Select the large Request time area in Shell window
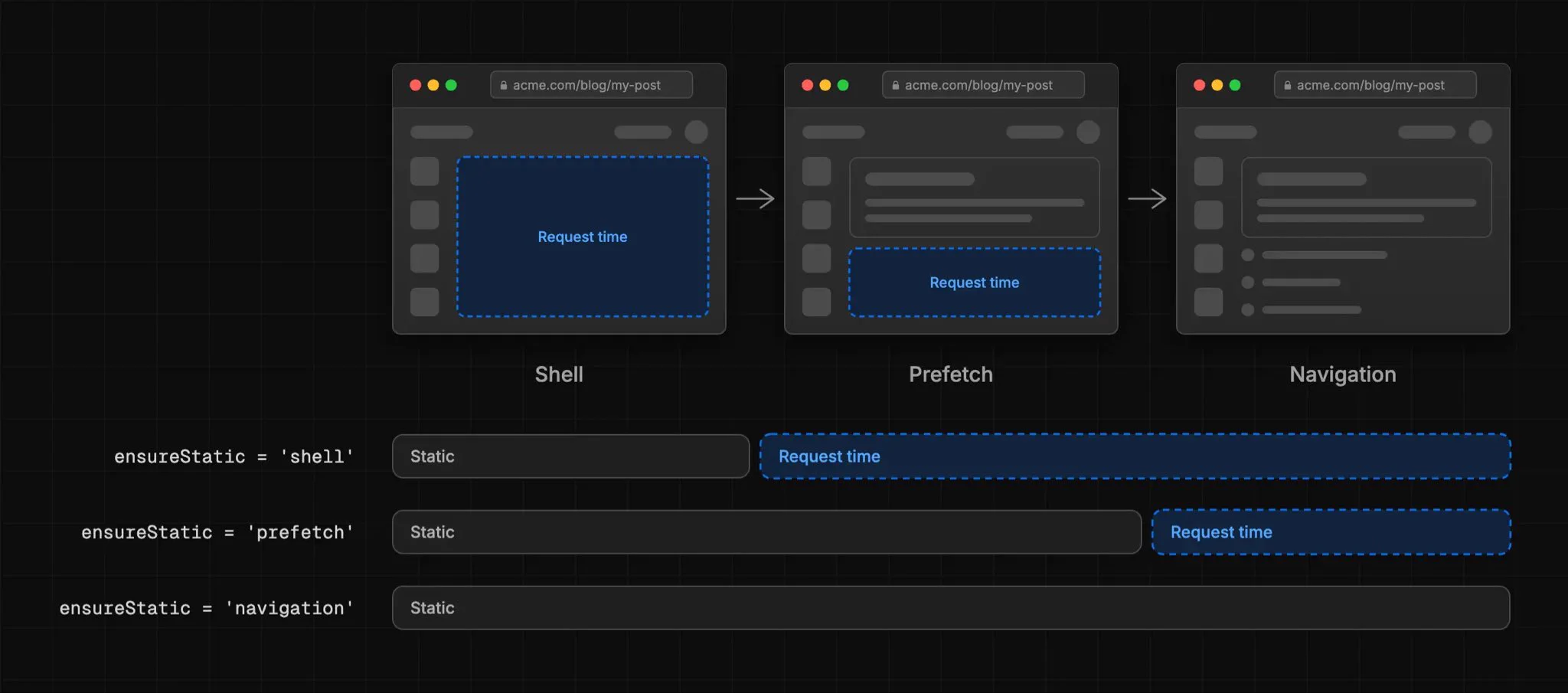The height and width of the screenshot is (693, 1568). [x=583, y=237]
